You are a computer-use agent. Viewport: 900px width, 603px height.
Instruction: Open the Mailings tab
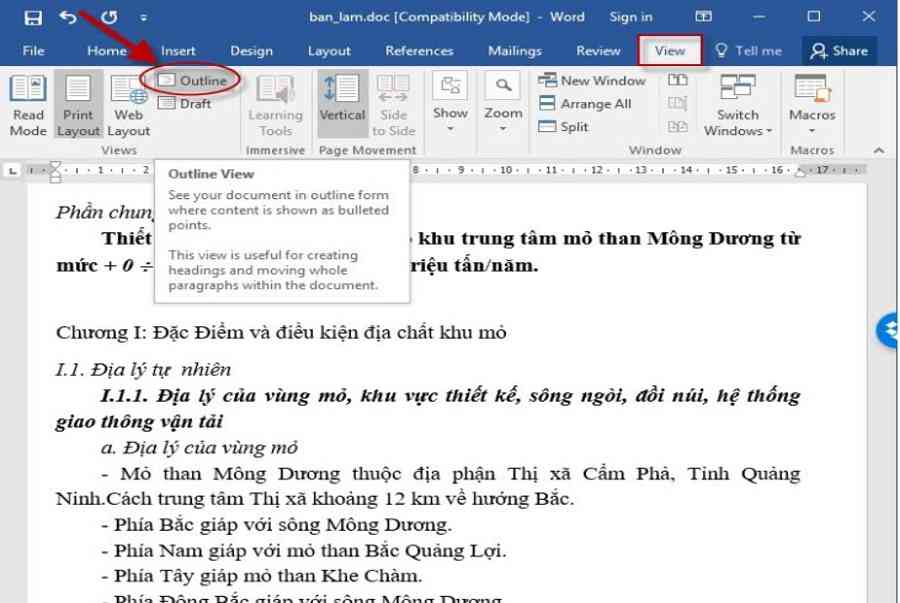(x=514, y=50)
